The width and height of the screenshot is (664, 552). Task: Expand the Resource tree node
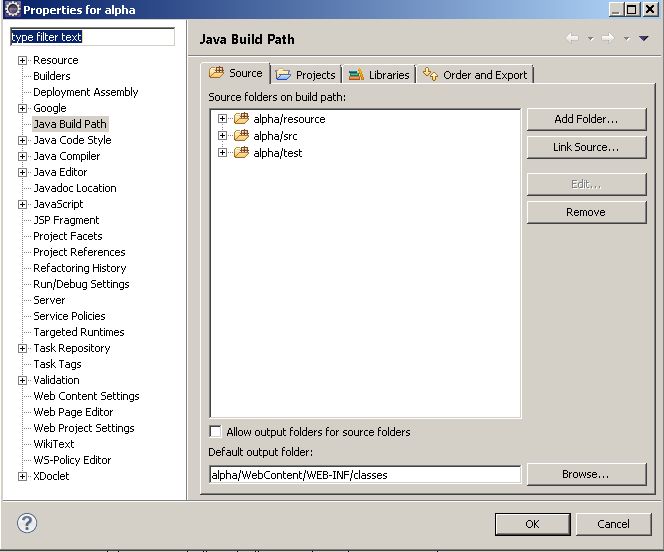click(22, 61)
